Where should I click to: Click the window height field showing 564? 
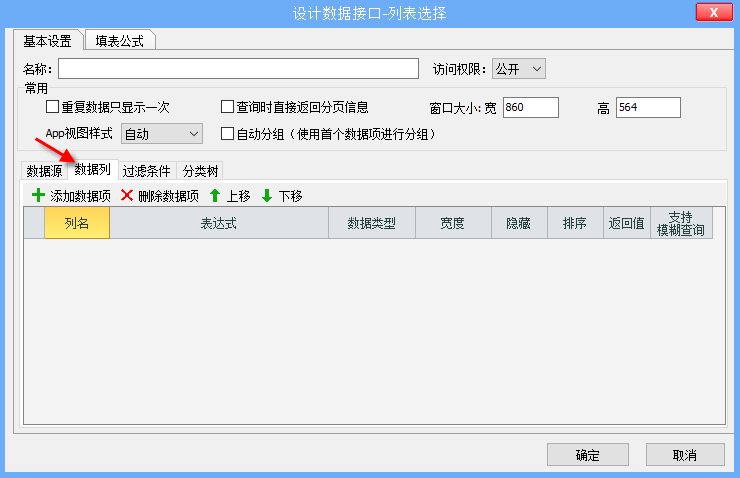click(648, 107)
